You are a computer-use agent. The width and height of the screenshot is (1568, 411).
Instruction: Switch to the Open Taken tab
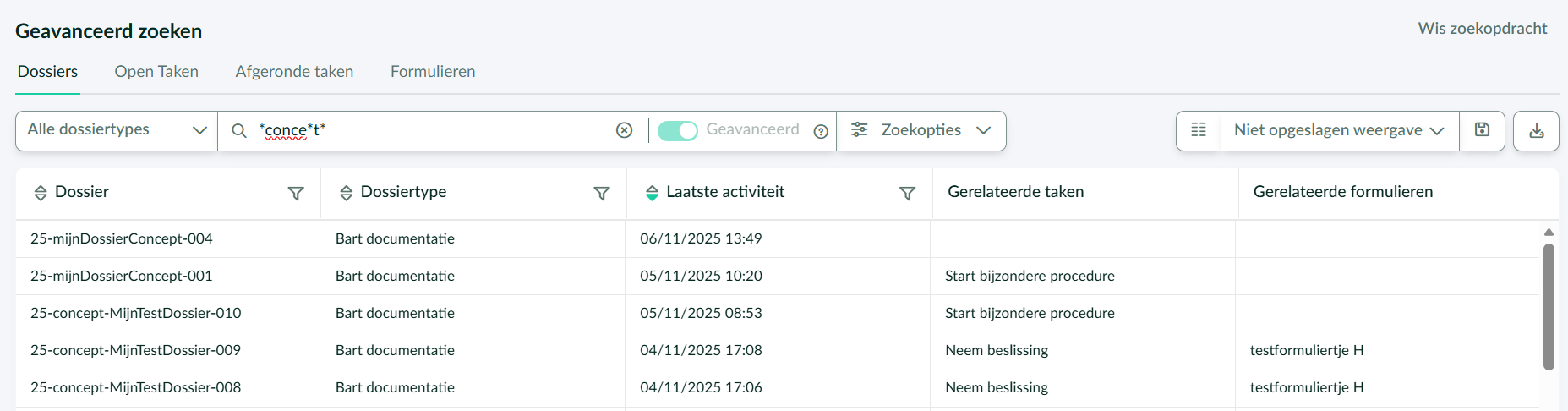click(156, 72)
